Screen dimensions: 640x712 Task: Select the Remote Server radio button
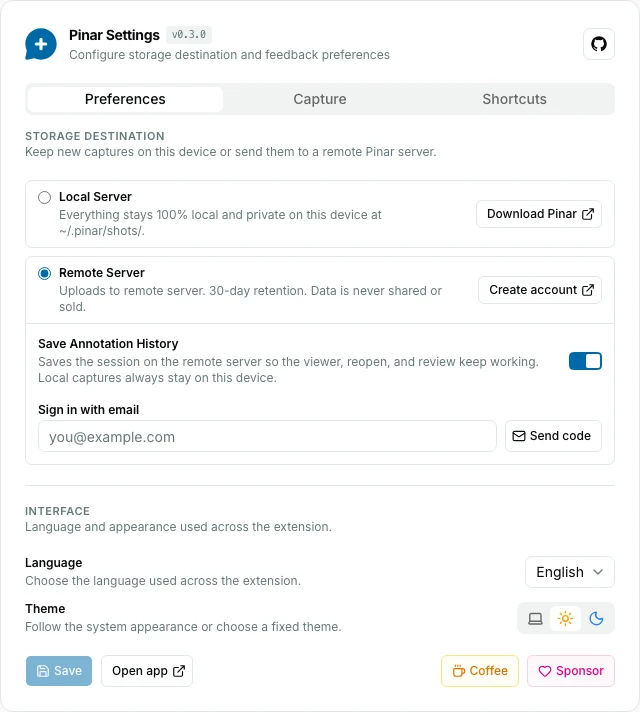tap(45, 273)
